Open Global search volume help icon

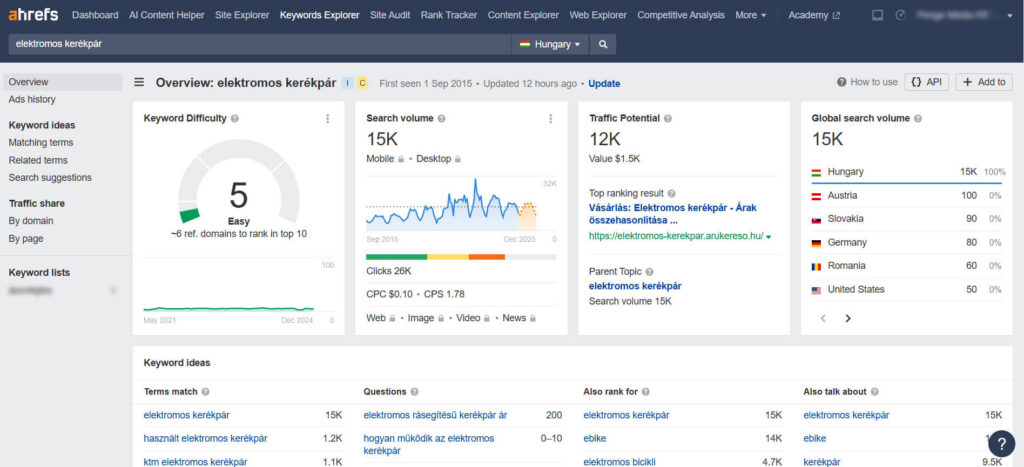coord(918,119)
